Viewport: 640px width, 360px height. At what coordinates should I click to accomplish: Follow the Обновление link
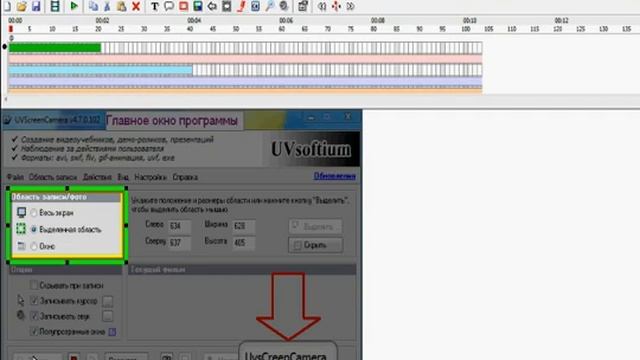click(334, 176)
